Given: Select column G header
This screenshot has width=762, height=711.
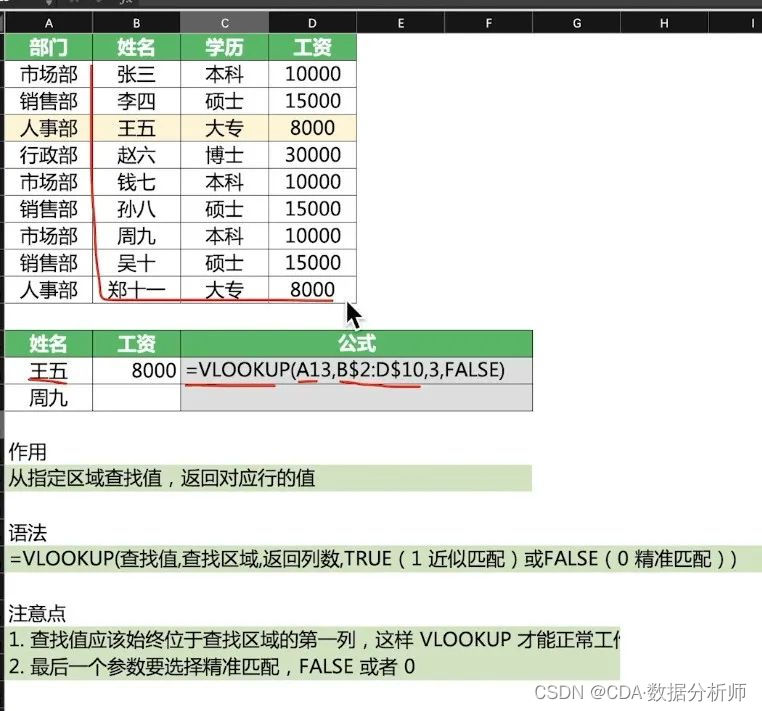Looking at the screenshot, I should [576, 23].
